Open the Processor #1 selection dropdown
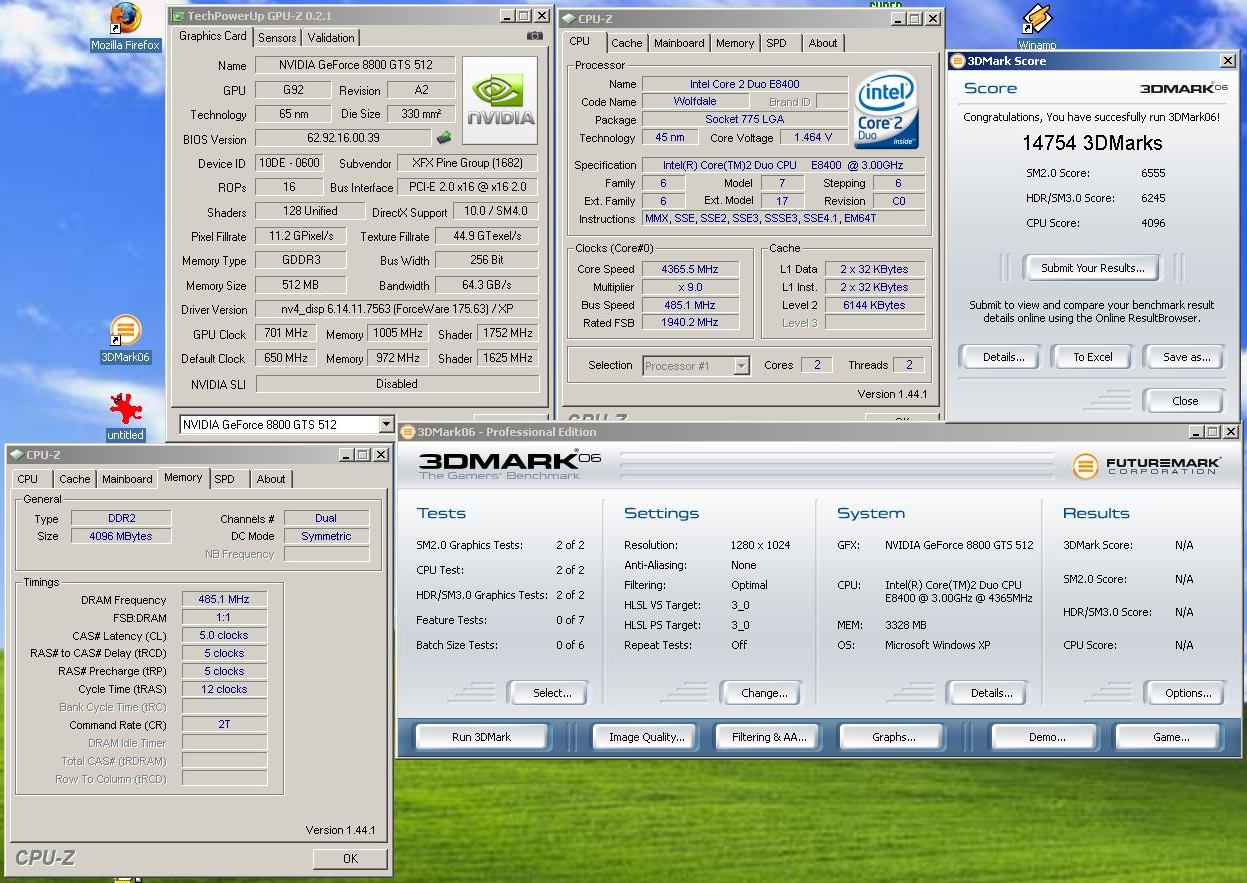This screenshot has width=1247, height=883. pyautogui.click(x=740, y=366)
